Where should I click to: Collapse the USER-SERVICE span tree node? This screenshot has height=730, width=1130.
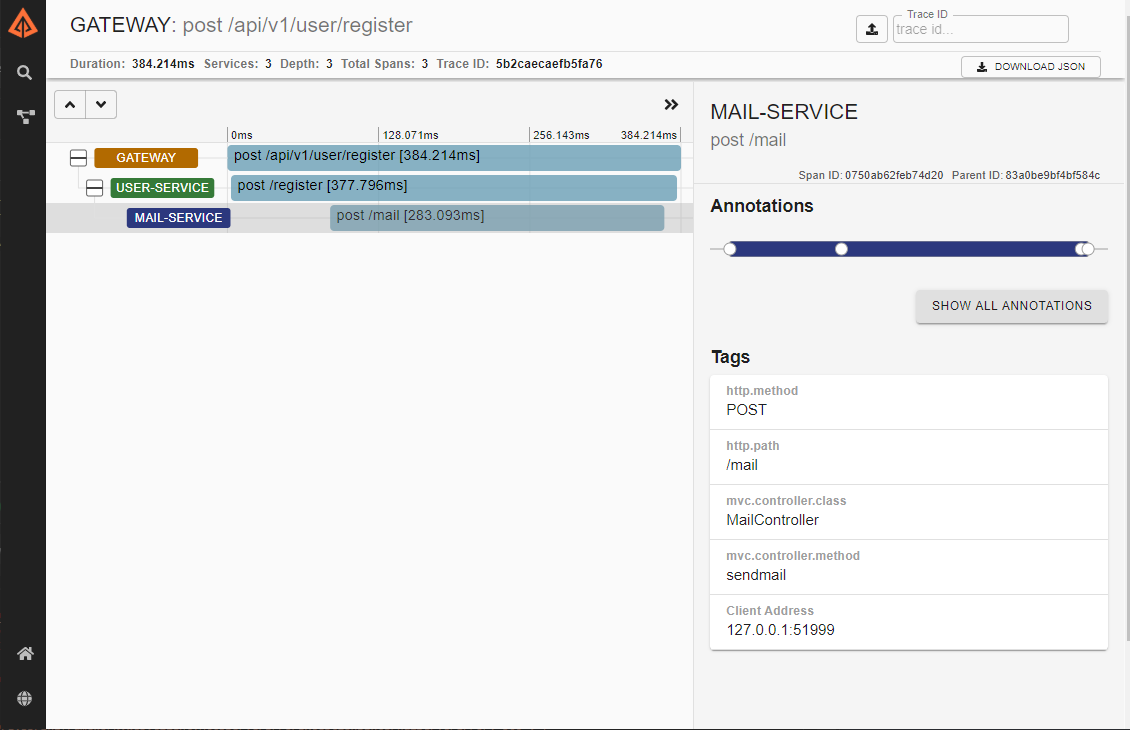pyautogui.click(x=94, y=188)
